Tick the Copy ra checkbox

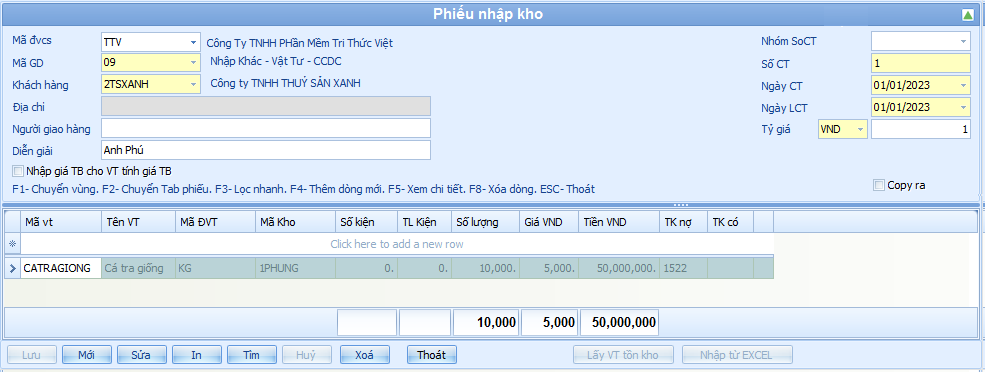pyautogui.click(x=879, y=185)
